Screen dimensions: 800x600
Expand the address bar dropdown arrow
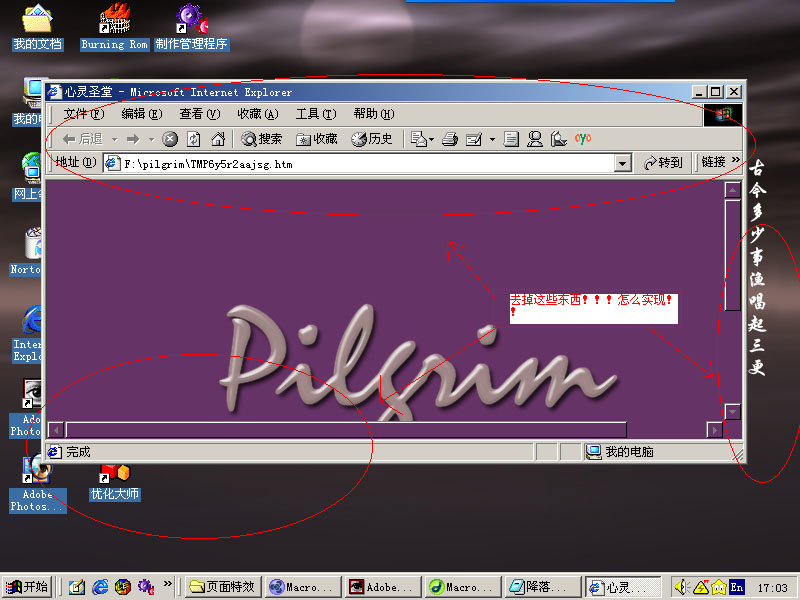[623, 163]
